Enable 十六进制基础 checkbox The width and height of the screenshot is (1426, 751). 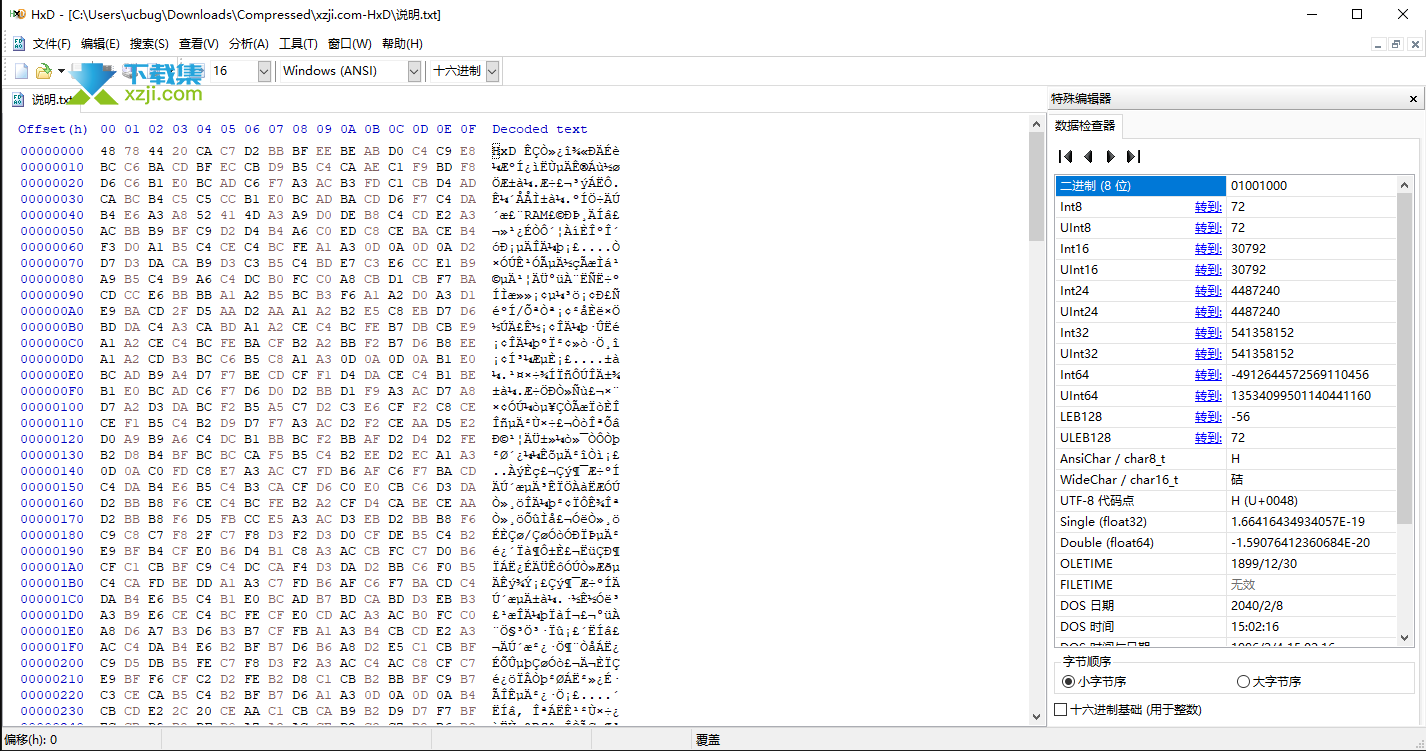(x=1062, y=710)
